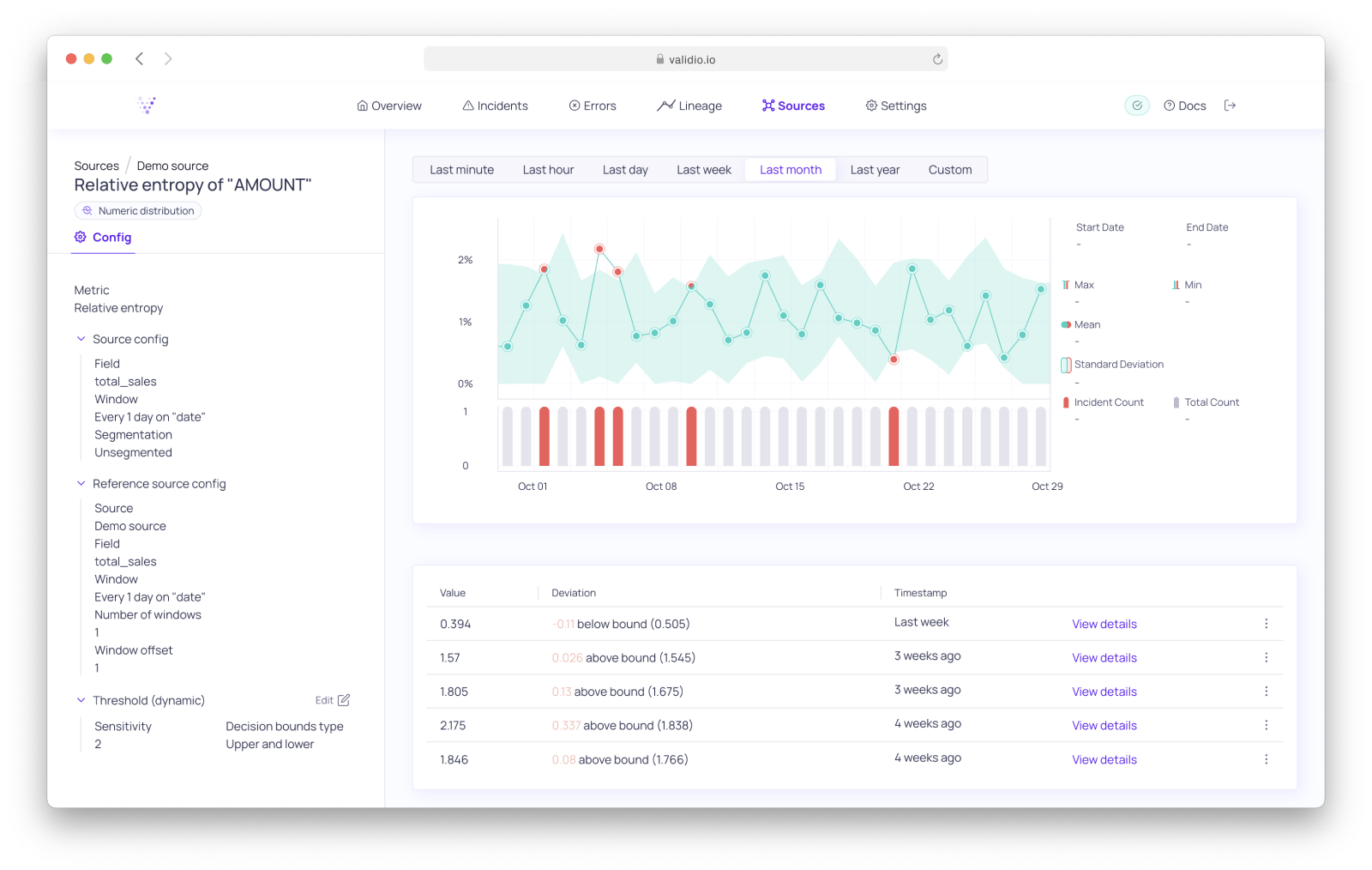Open the Sources page

pos(793,106)
